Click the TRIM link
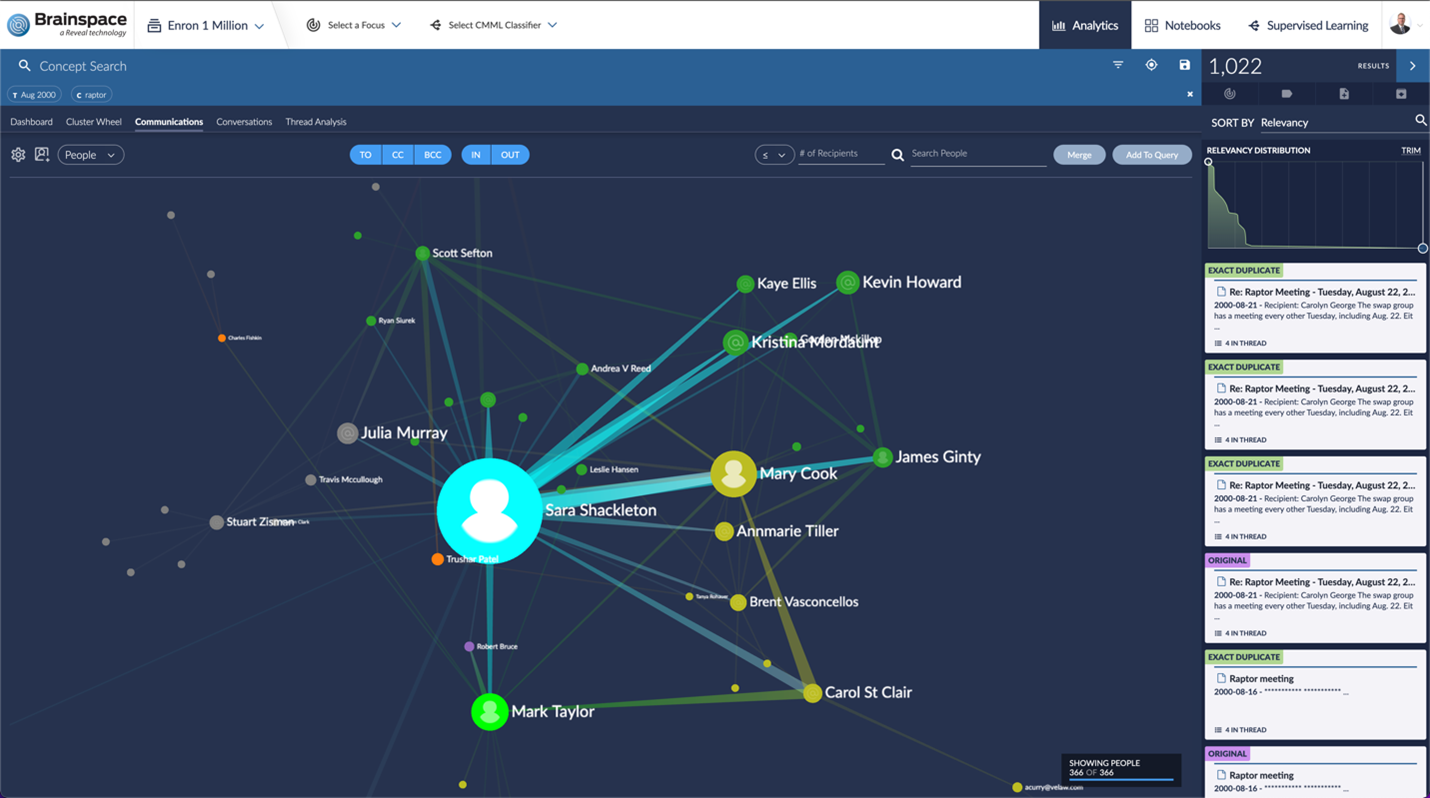The height and width of the screenshot is (798, 1430). tap(1411, 150)
